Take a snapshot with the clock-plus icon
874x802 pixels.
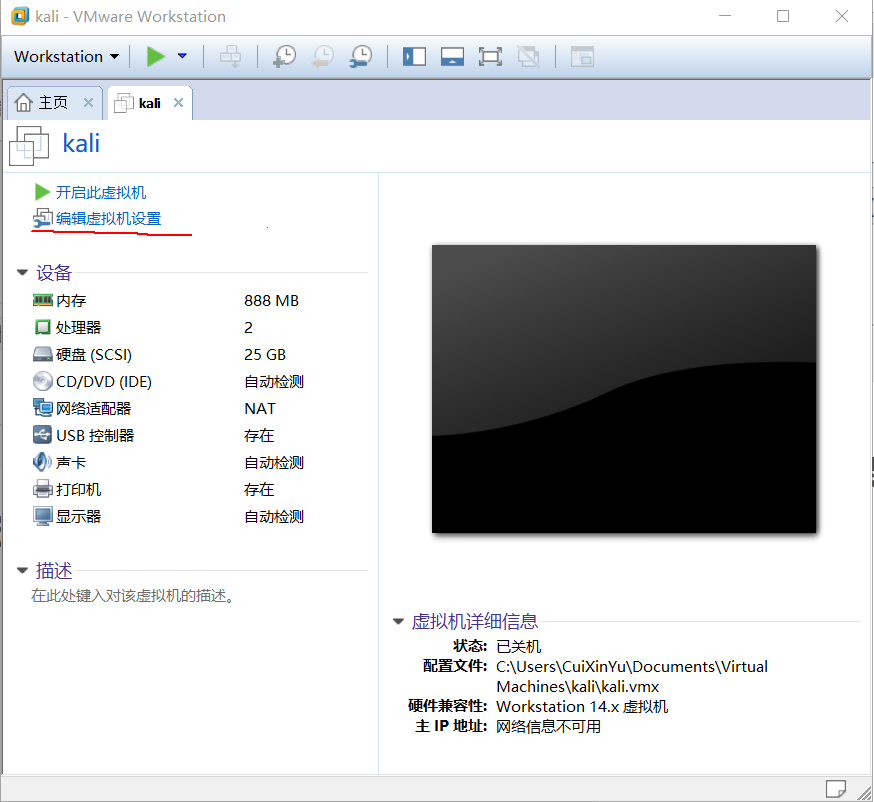pyautogui.click(x=285, y=56)
